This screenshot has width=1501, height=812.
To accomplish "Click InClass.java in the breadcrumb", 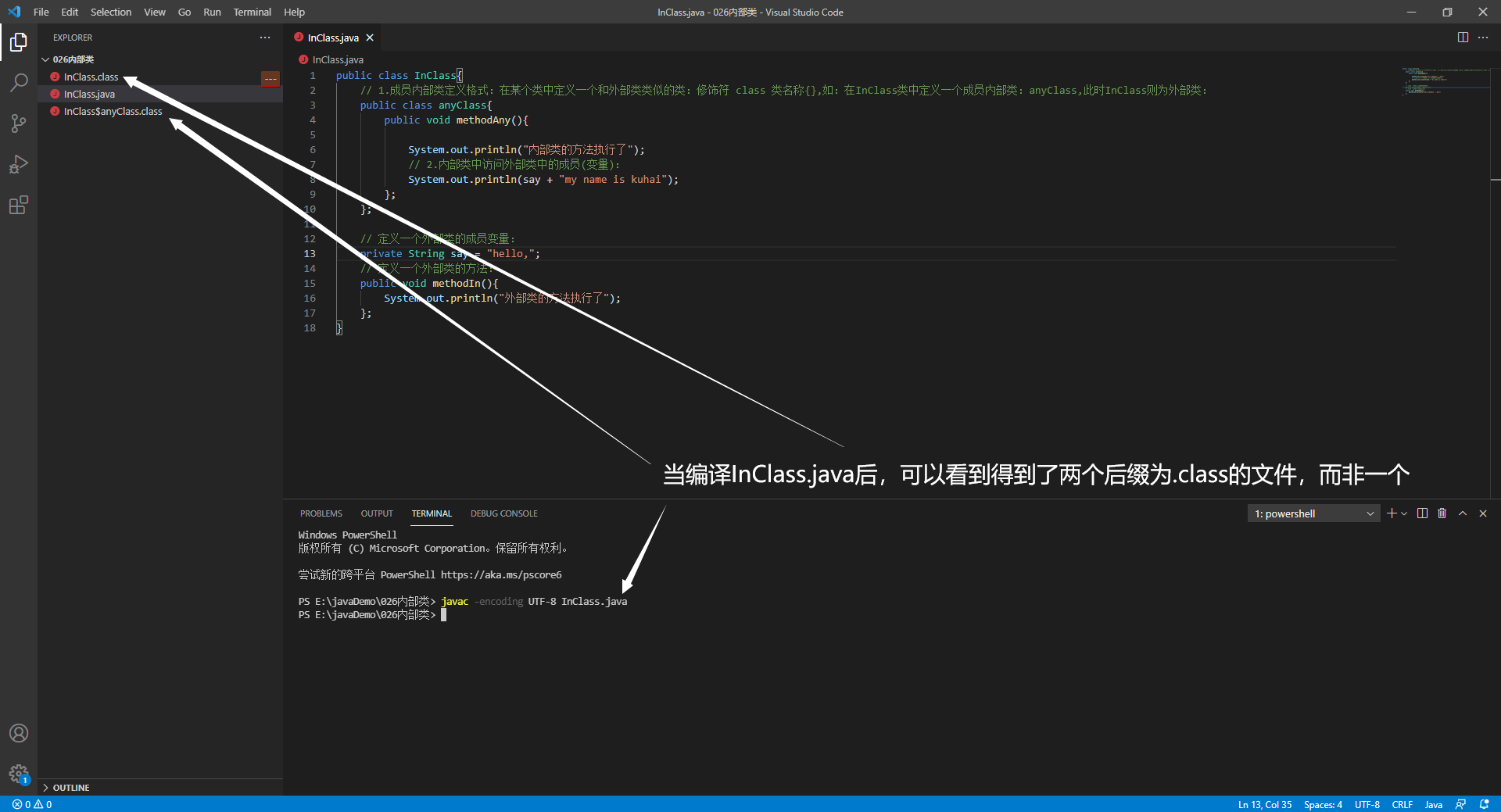I will click(x=338, y=59).
